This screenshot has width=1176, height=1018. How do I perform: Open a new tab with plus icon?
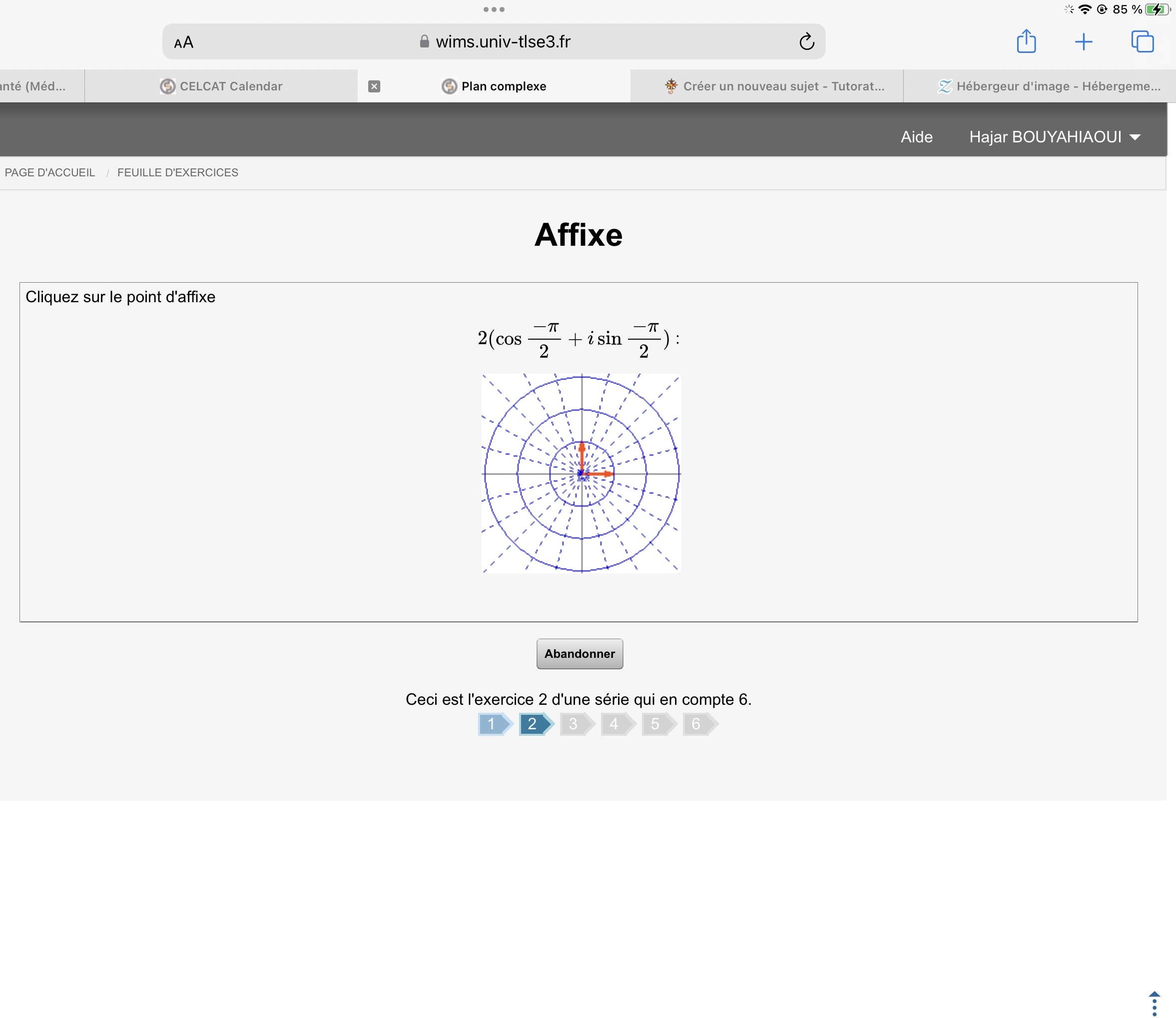1084,42
